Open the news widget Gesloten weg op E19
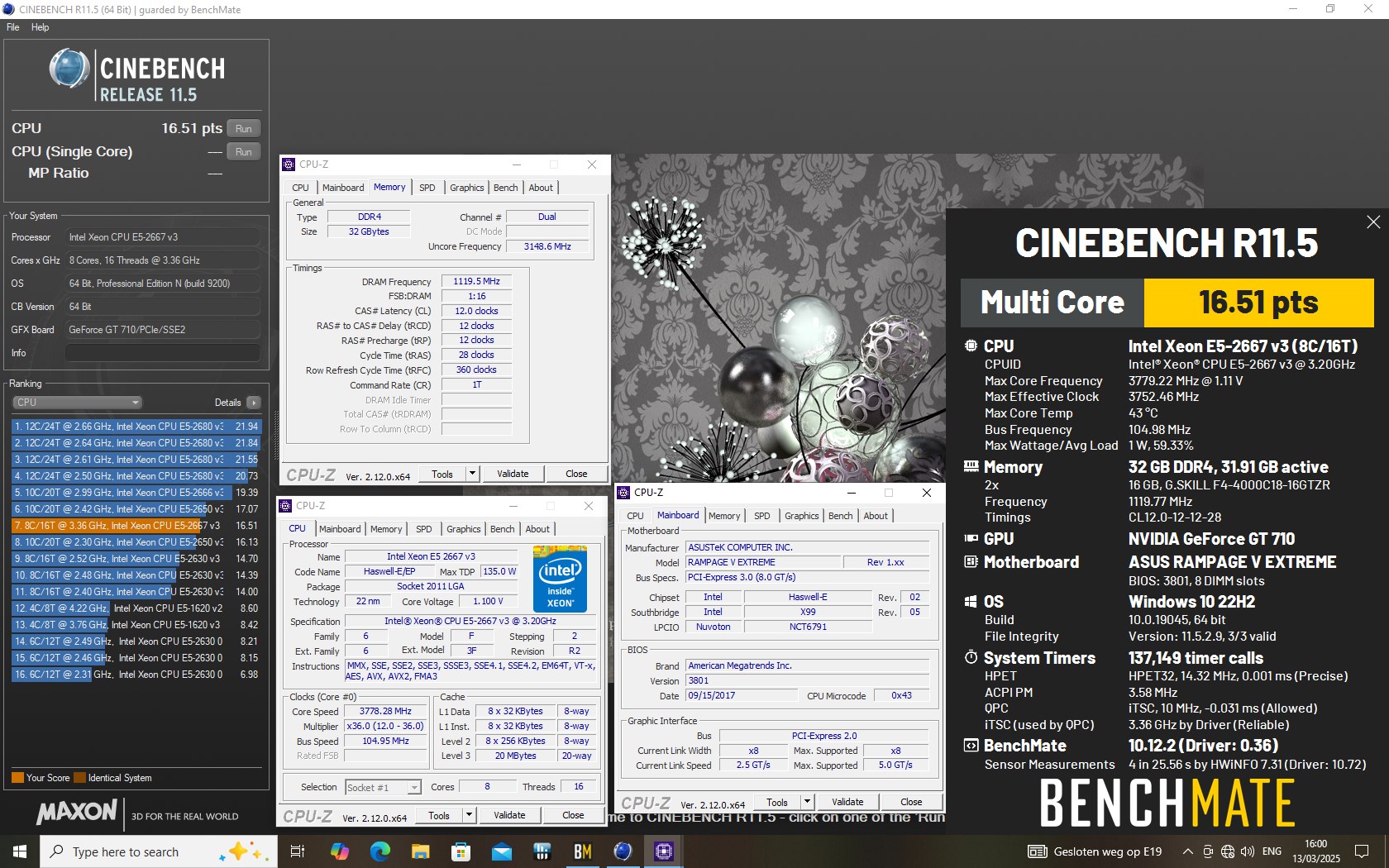The height and width of the screenshot is (868, 1389). [x=1095, y=851]
